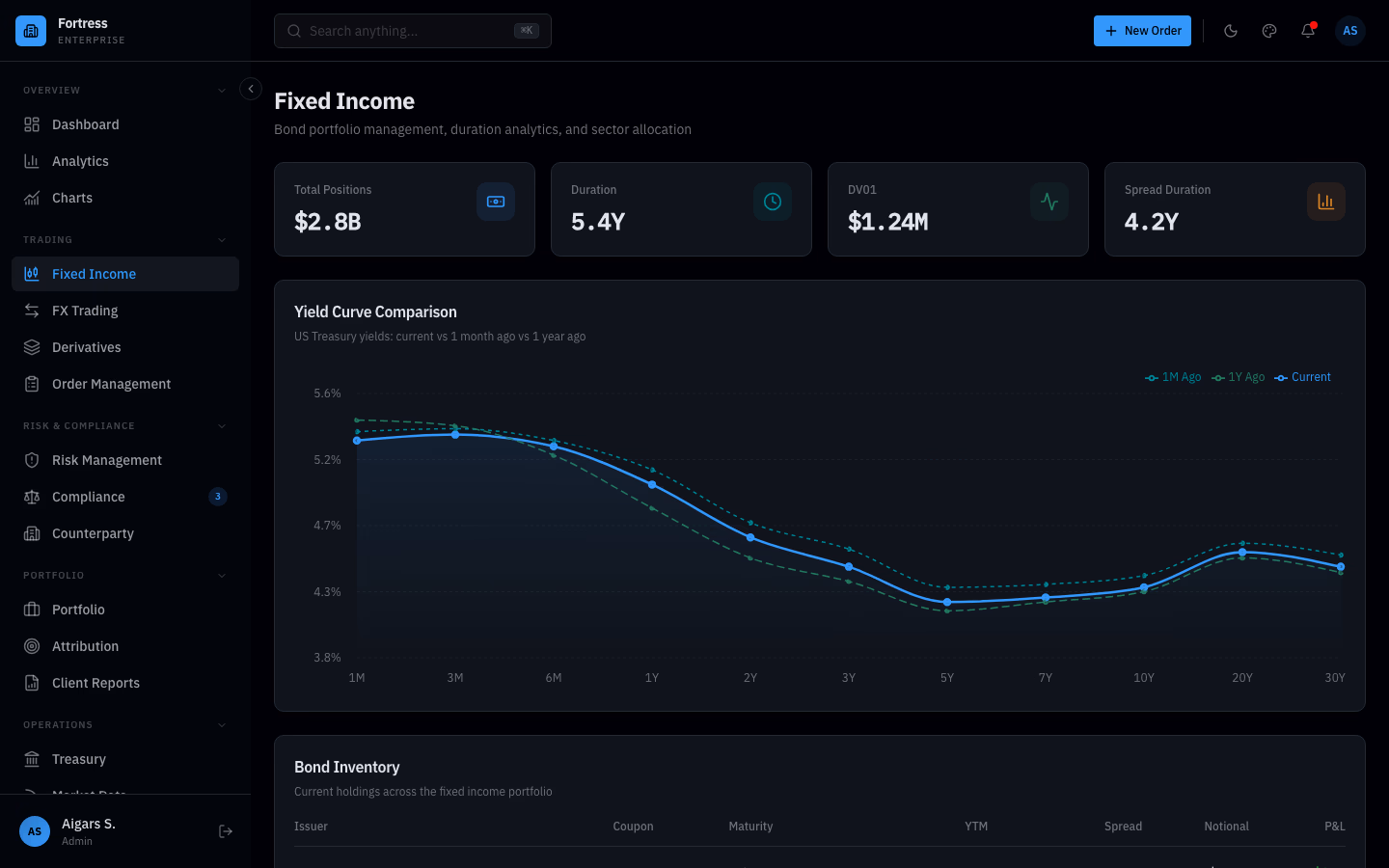Click Aigars S. profile avatar
The image size is (1389, 868).
pos(35,831)
